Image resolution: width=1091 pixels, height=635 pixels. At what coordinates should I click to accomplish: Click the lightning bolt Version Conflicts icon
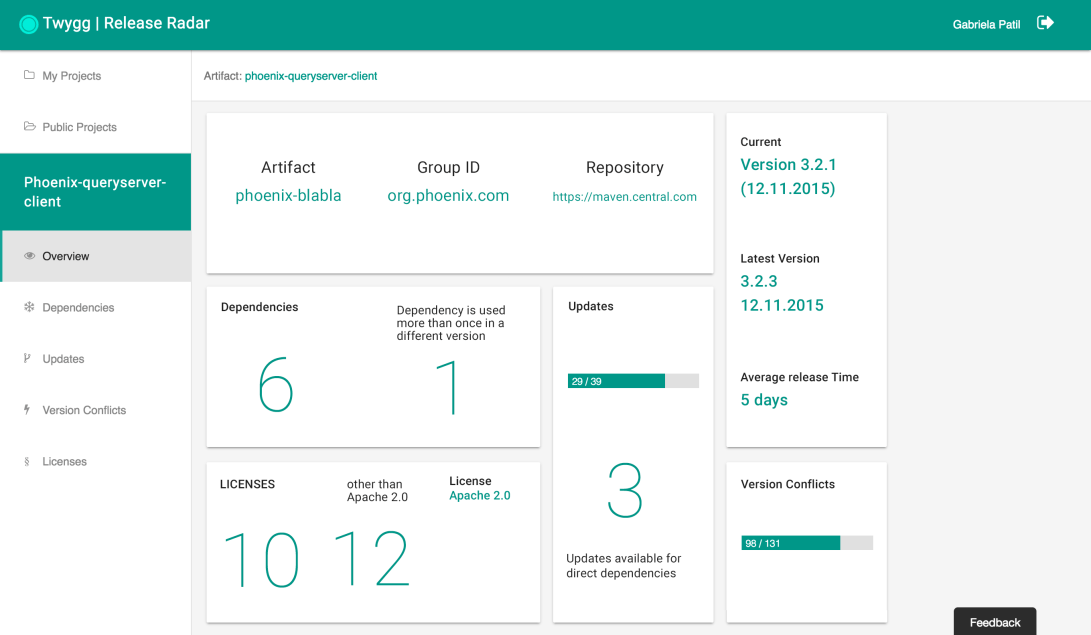[x=28, y=410]
